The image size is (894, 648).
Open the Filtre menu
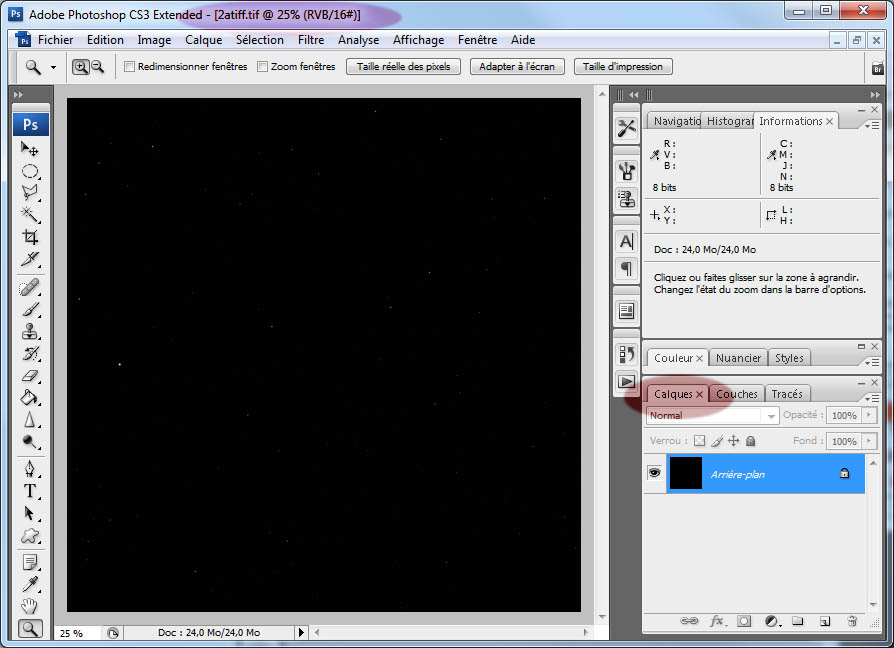click(x=311, y=40)
